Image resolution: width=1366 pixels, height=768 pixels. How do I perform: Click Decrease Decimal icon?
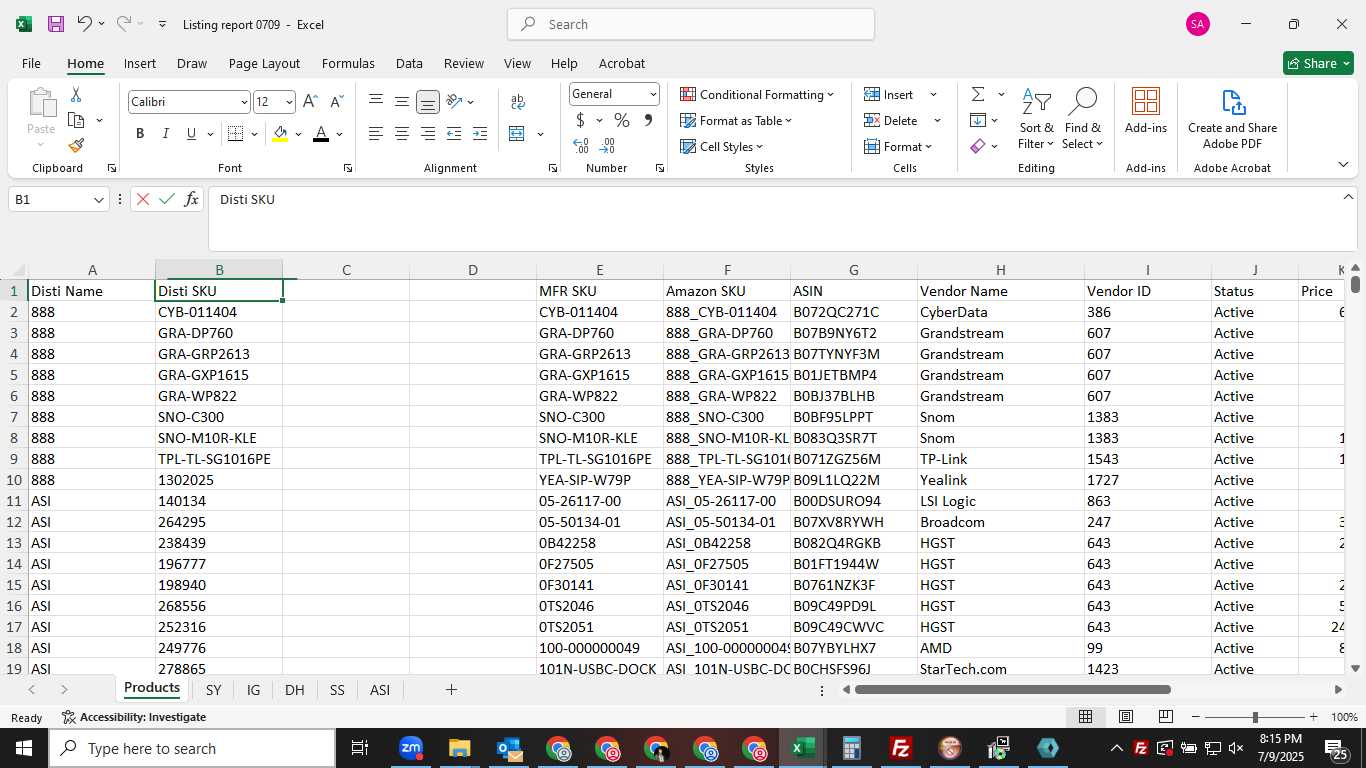pos(608,146)
